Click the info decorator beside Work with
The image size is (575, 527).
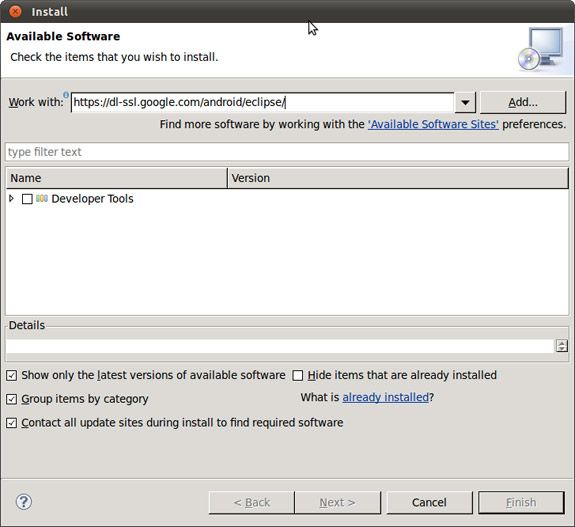tap(66, 95)
